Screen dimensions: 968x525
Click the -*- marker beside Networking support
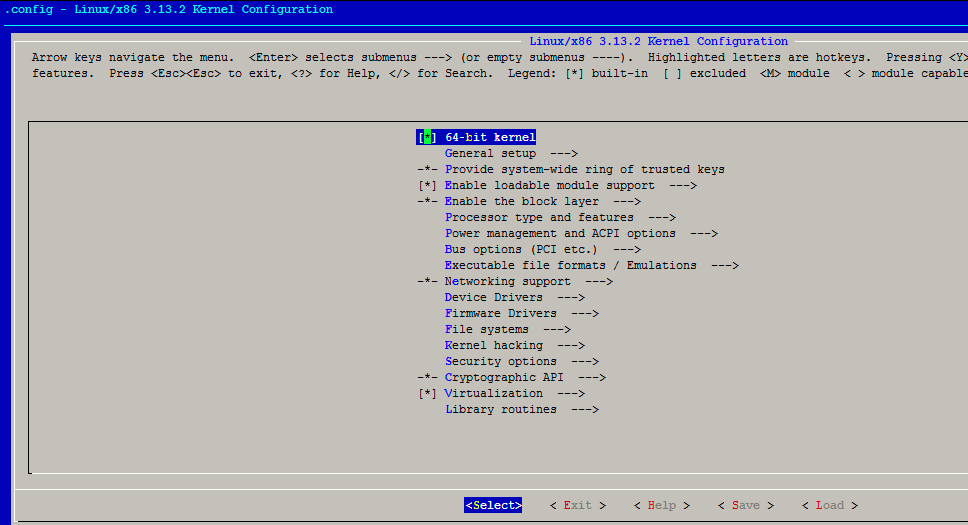pyautogui.click(x=427, y=281)
